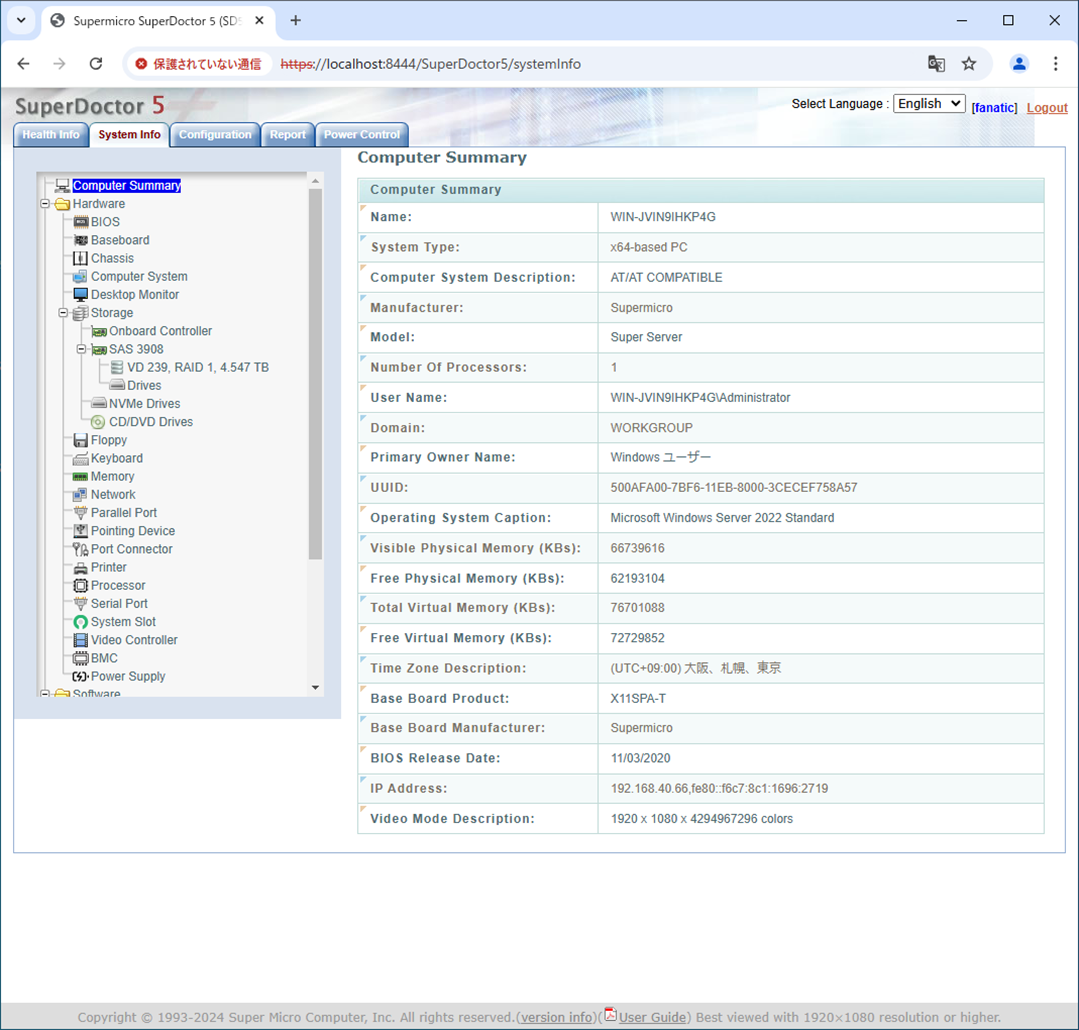
Task: Click the System Slot green icon
Action: [x=81, y=622]
